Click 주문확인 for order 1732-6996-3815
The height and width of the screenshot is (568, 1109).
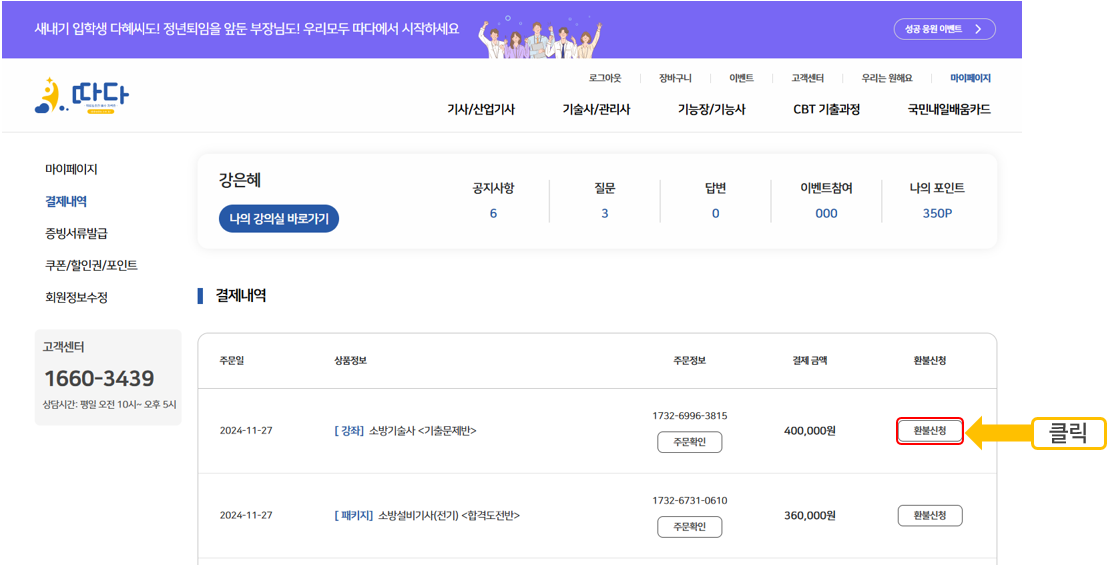tap(690, 442)
